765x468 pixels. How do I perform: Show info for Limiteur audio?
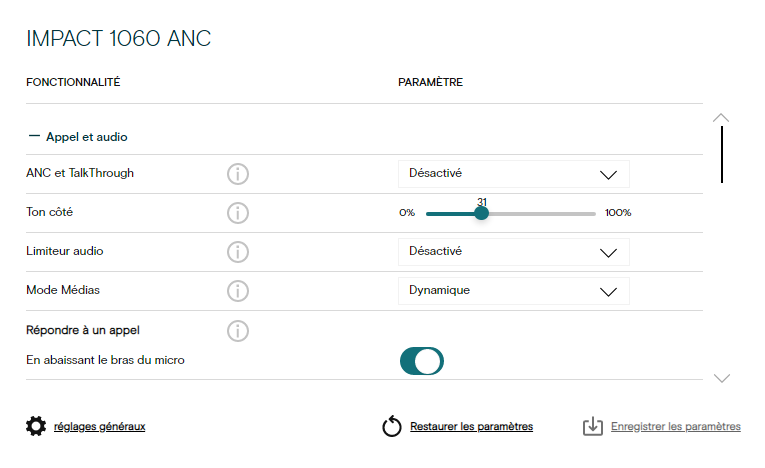point(238,252)
